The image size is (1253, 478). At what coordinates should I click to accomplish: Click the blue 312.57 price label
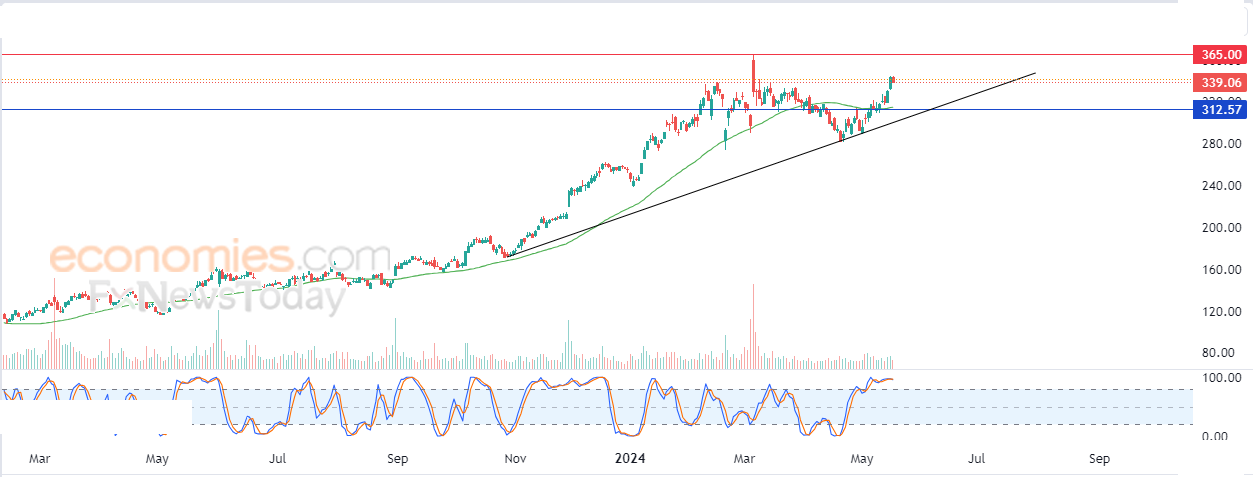[1220, 109]
